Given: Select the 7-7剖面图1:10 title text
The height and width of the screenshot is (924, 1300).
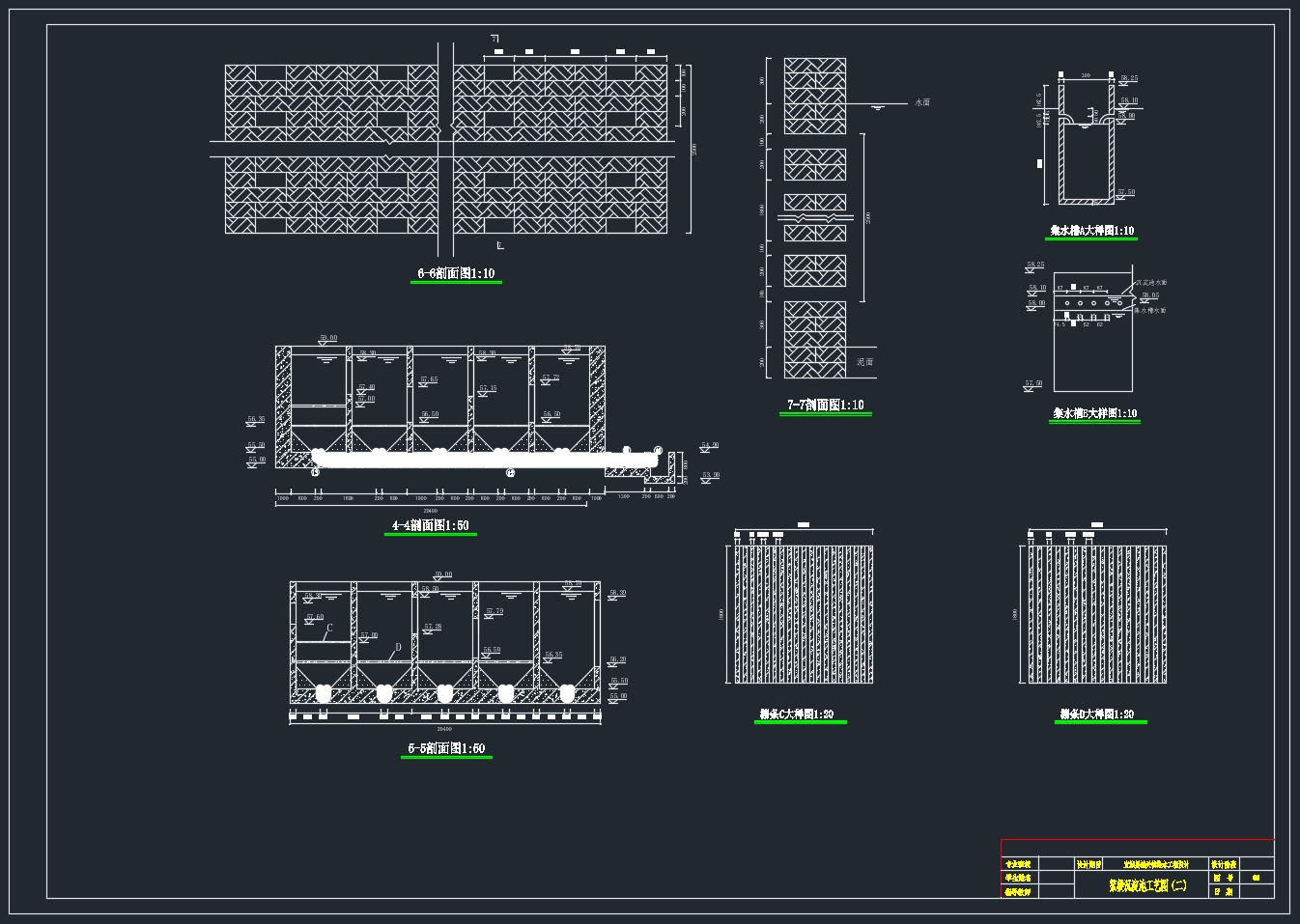Looking at the screenshot, I should (825, 406).
